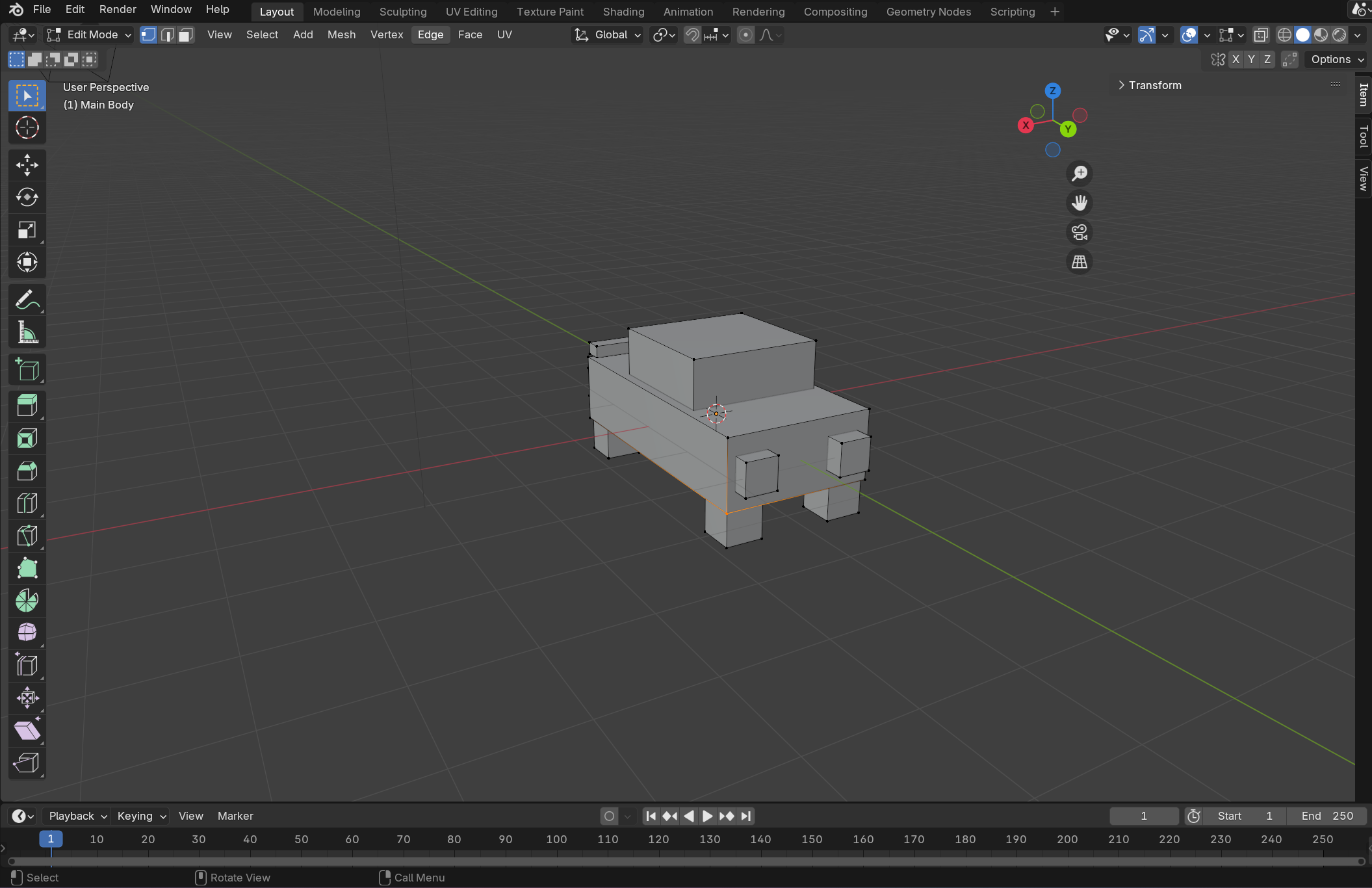Select the Knife tool
Screen dimensions: 1372x888
click(27, 535)
